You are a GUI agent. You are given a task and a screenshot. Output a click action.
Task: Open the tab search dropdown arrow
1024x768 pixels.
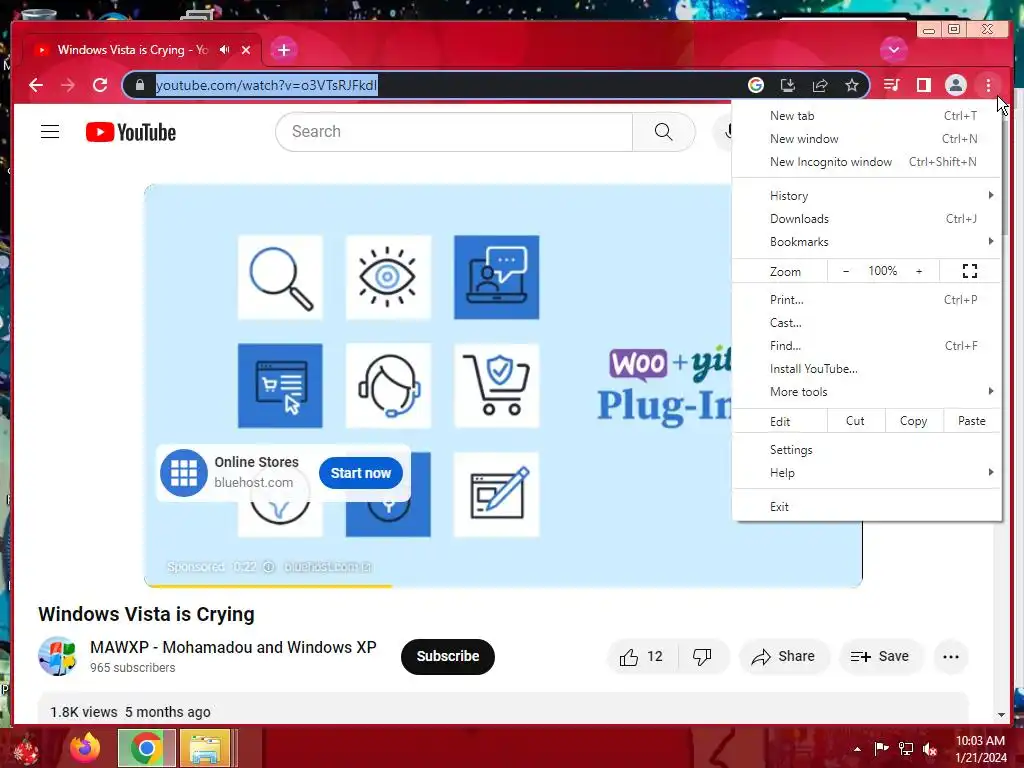tap(893, 50)
